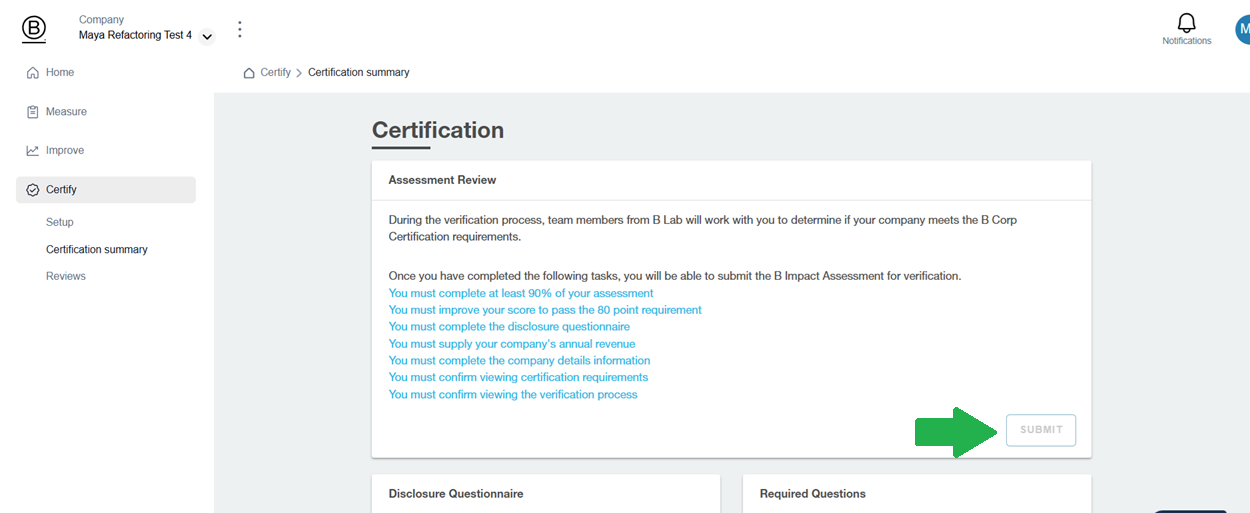Image resolution: width=1250 pixels, height=513 pixels.
Task: Open the three-dot more options menu
Action: [x=240, y=29]
